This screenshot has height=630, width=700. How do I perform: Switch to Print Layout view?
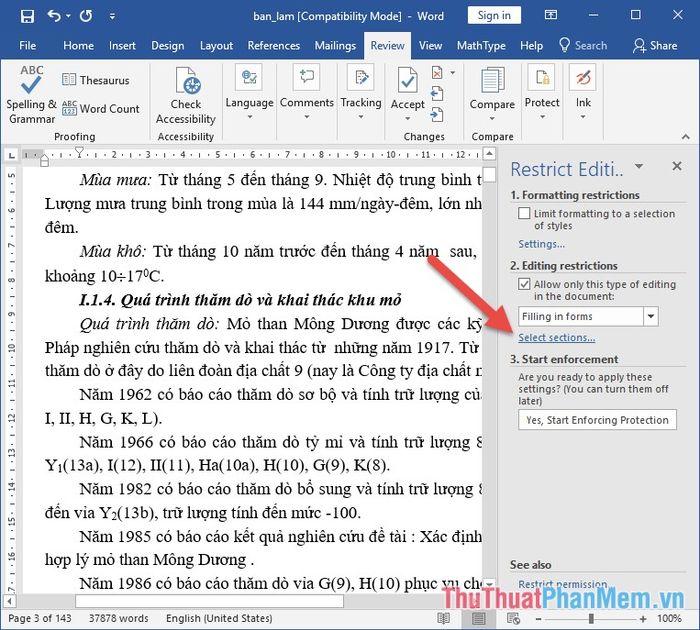pyautogui.click(x=478, y=618)
